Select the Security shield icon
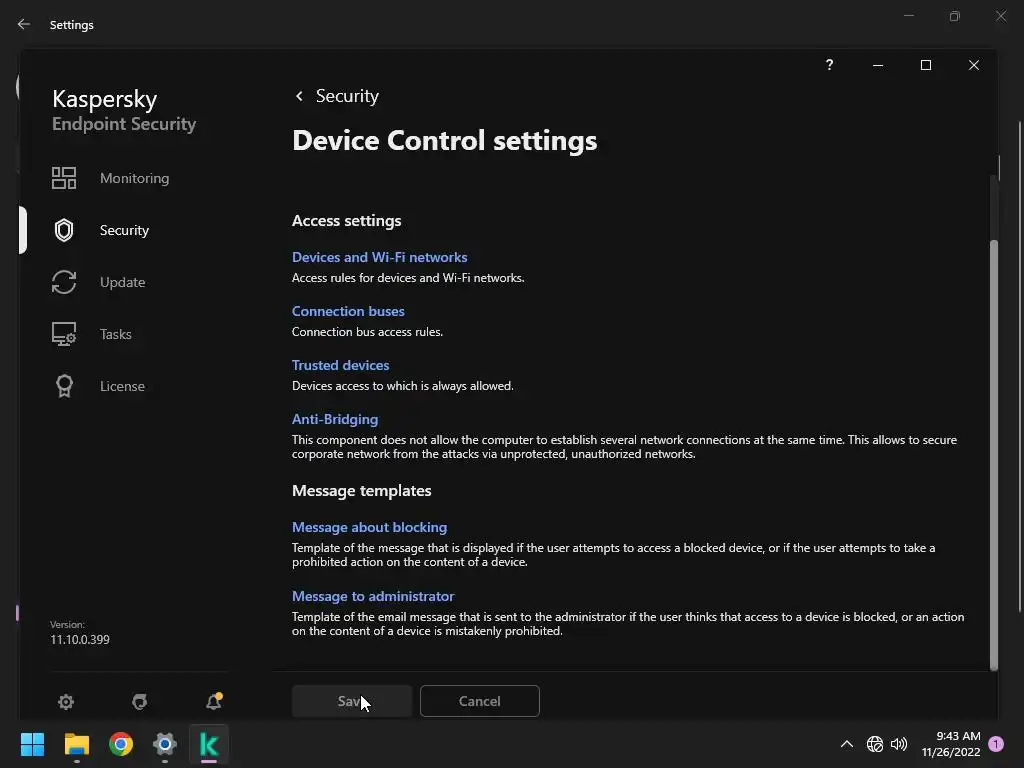Screen dimensions: 1024x768 click(64, 230)
